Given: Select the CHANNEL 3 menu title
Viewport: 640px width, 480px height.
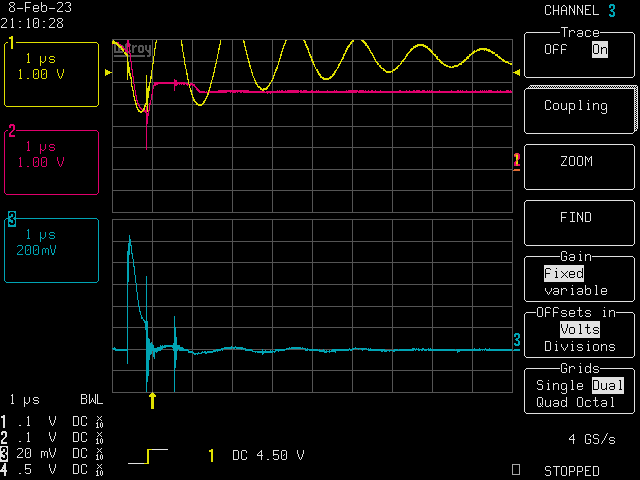Looking at the screenshot, I should pyautogui.click(x=579, y=10).
